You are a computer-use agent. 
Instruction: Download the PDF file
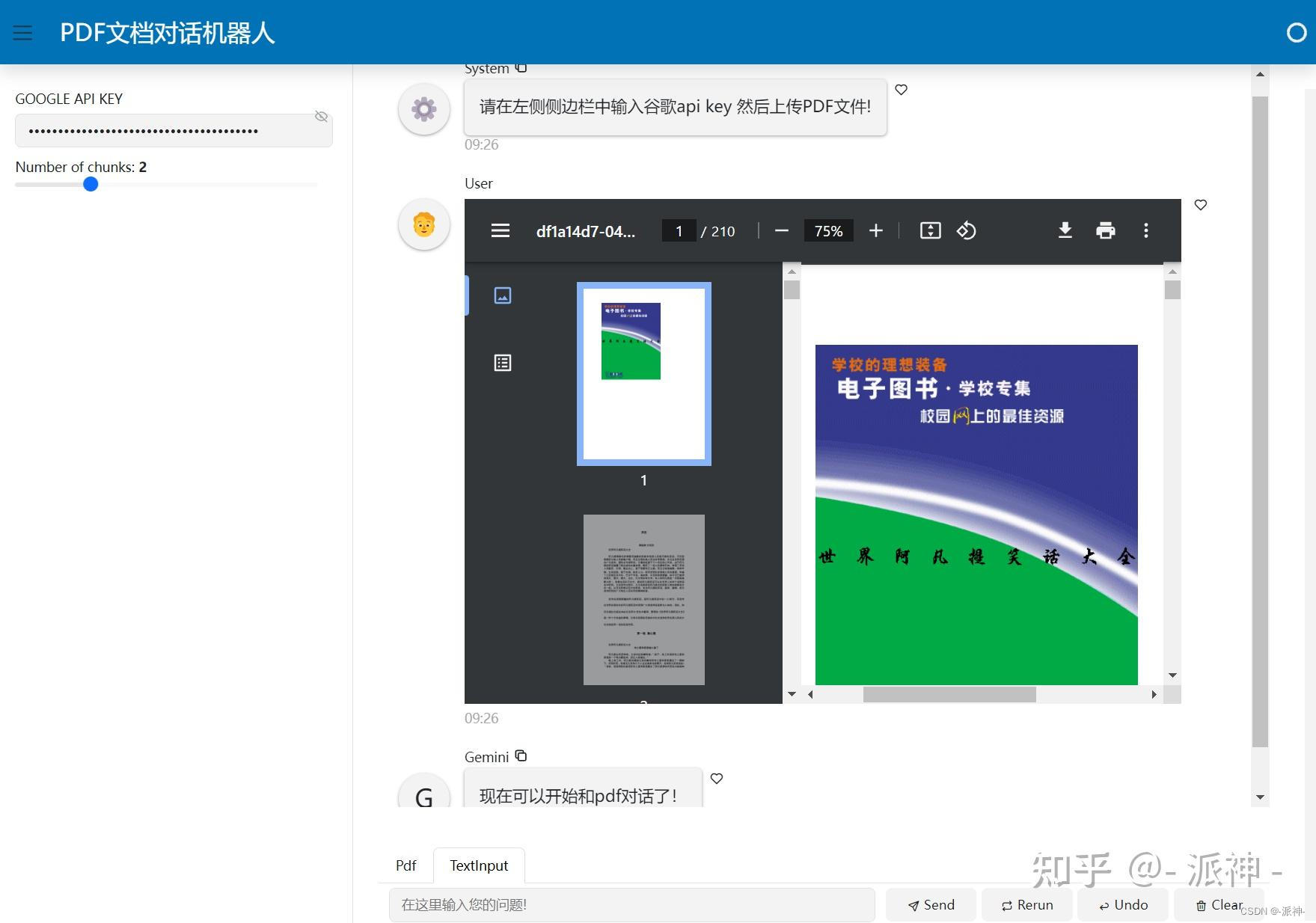pos(1065,230)
